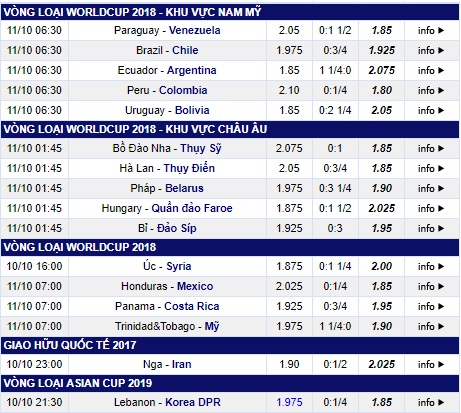
Task: Open info arrow for Pháp - Belarus row
Action: pyautogui.click(x=431, y=188)
